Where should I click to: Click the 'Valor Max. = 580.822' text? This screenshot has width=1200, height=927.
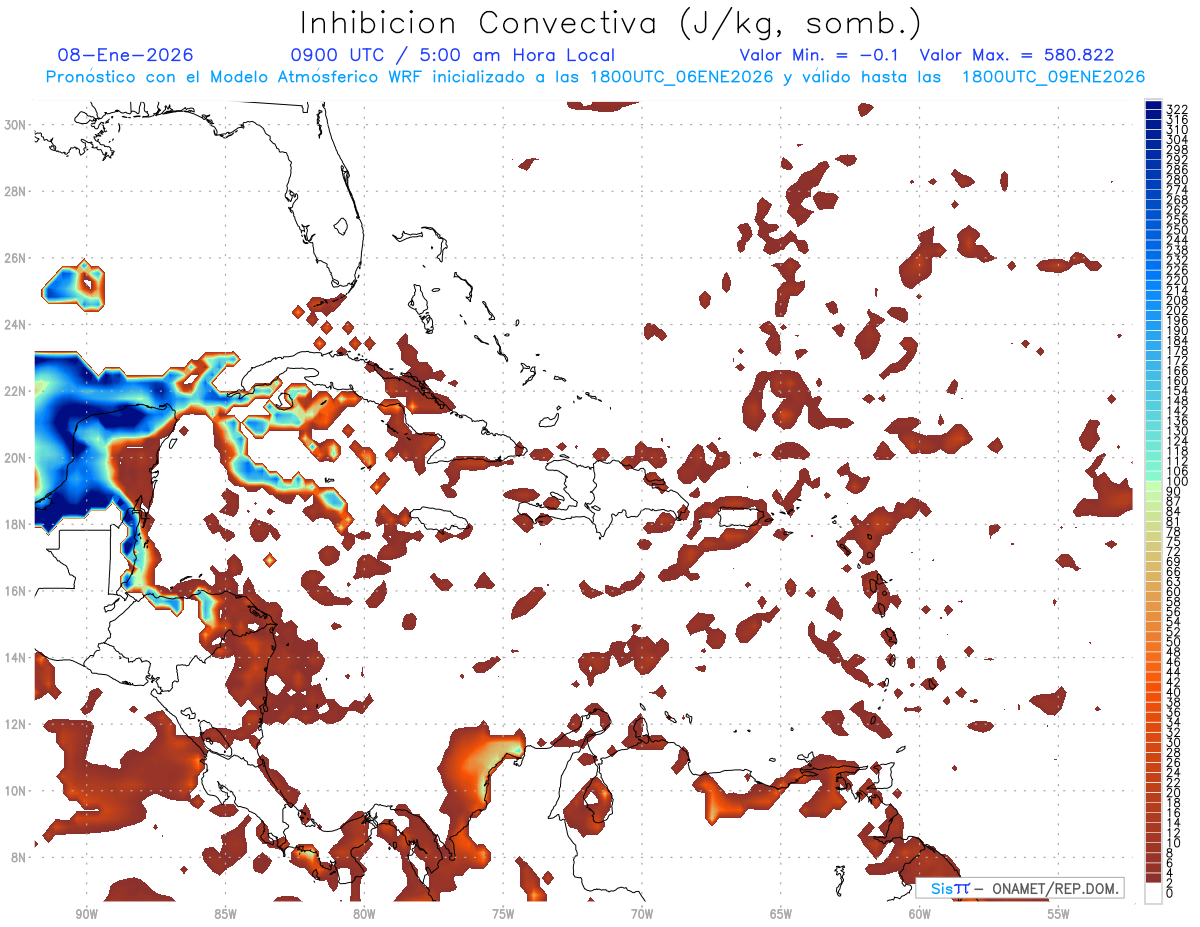(1017, 55)
